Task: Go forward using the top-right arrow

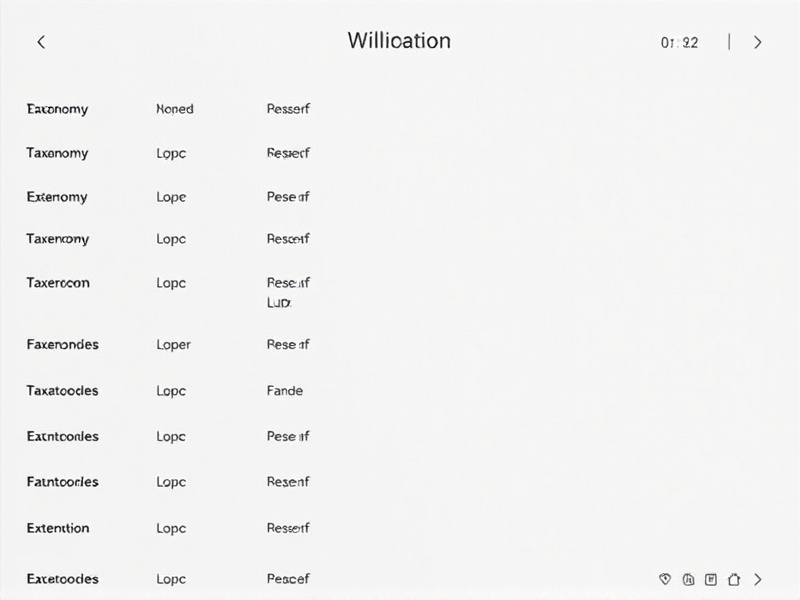Action: click(x=758, y=42)
